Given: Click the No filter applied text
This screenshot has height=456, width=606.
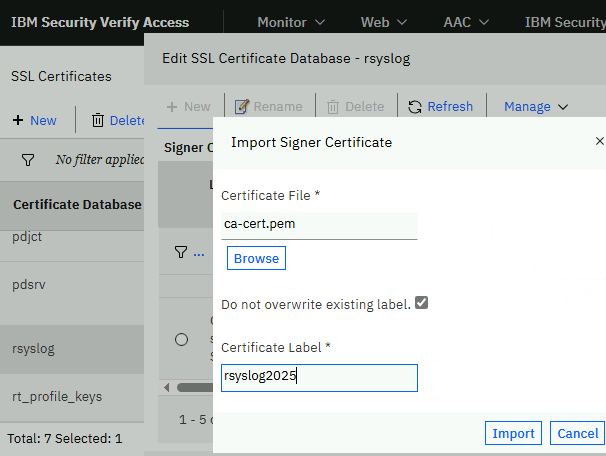Looking at the screenshot, I should (100, 159).
